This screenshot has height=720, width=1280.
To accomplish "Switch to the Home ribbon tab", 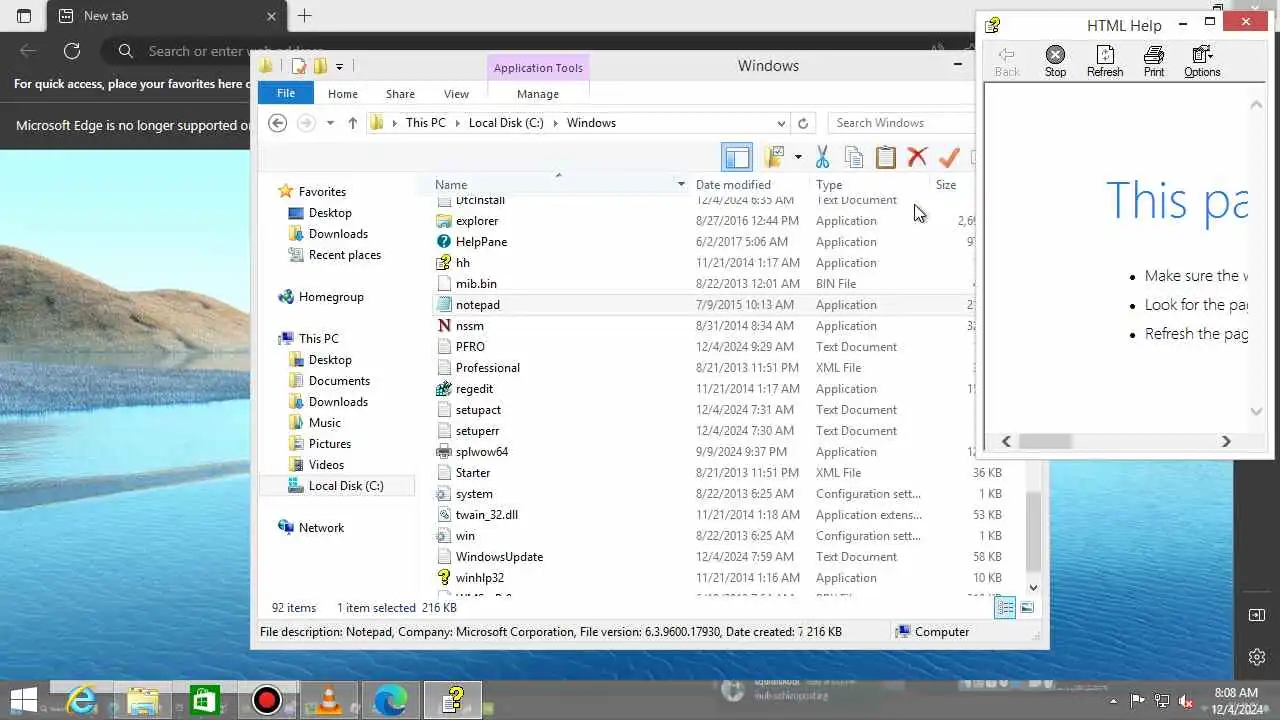I will coord(343,94).
